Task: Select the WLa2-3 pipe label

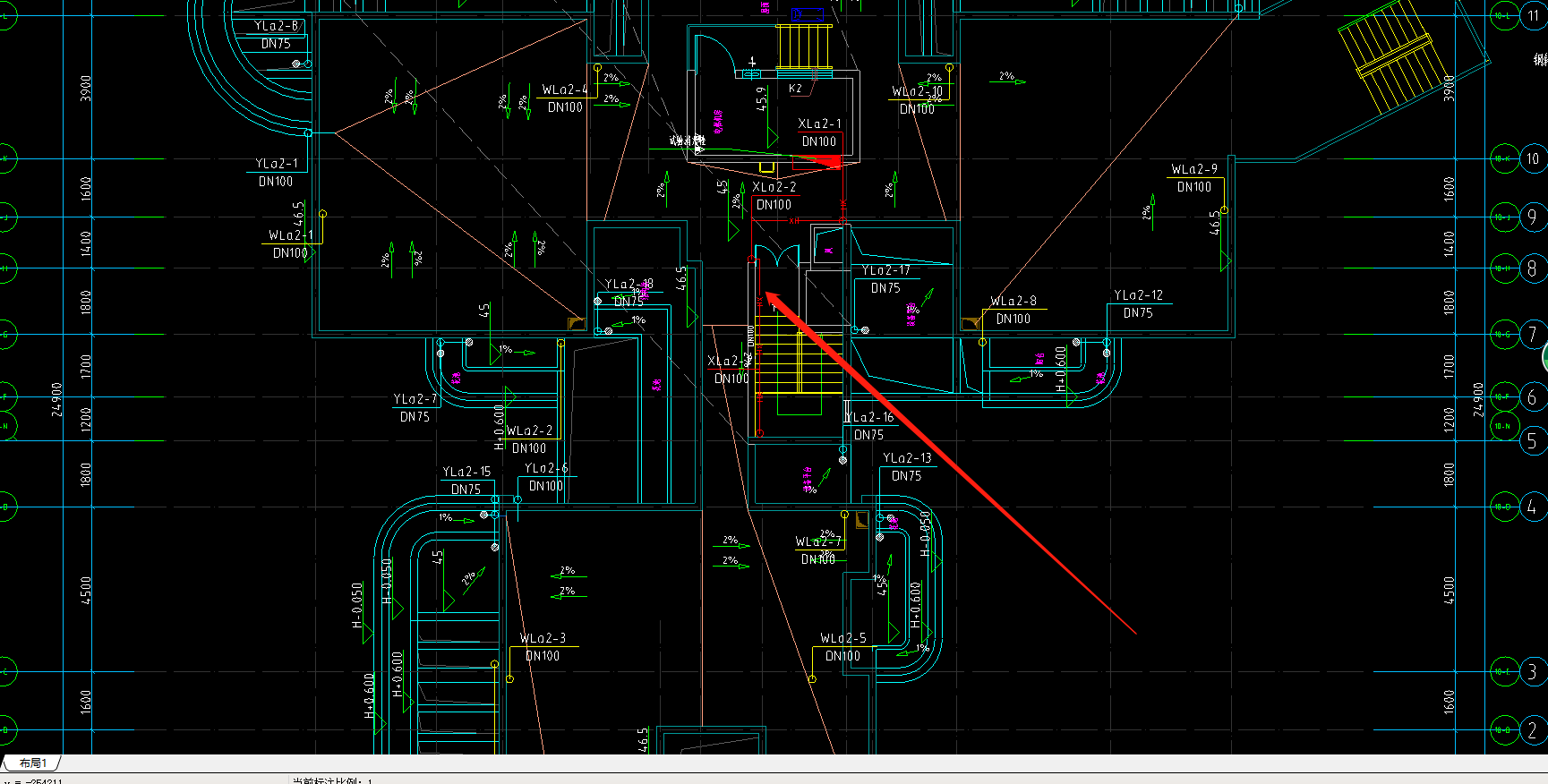Action: [x=543, y=638]
